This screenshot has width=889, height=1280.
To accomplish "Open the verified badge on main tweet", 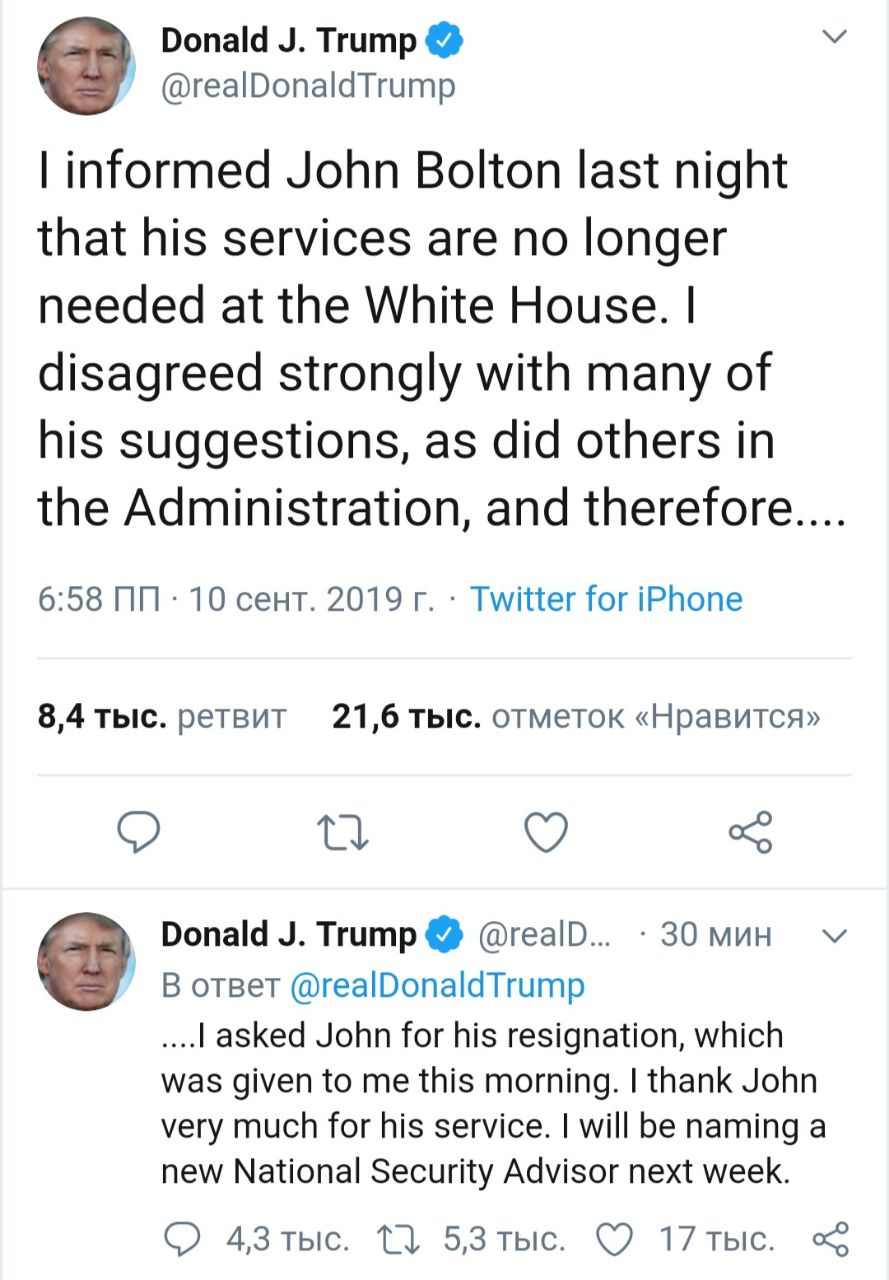I will point(444,42).
